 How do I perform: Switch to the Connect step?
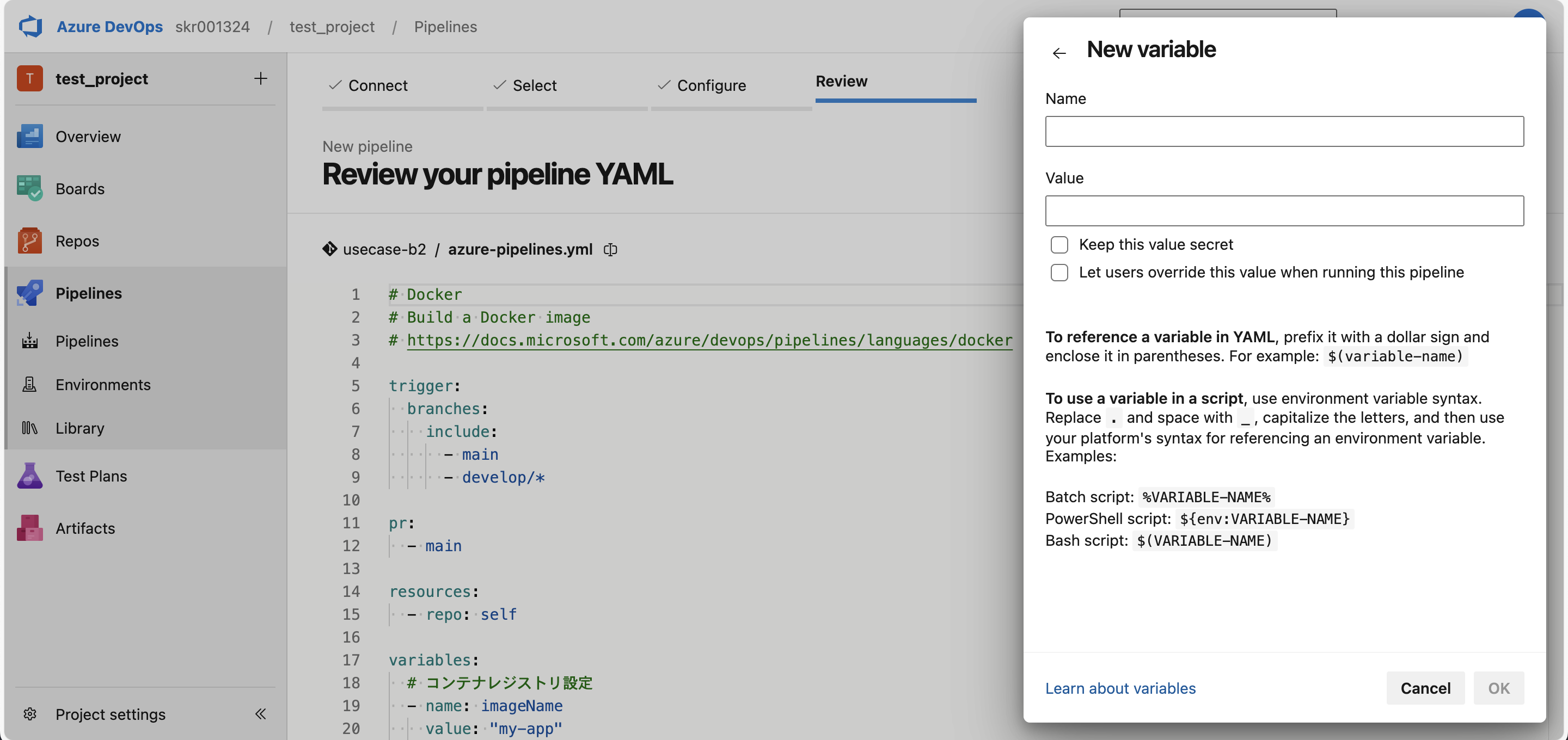pos(378,85)
